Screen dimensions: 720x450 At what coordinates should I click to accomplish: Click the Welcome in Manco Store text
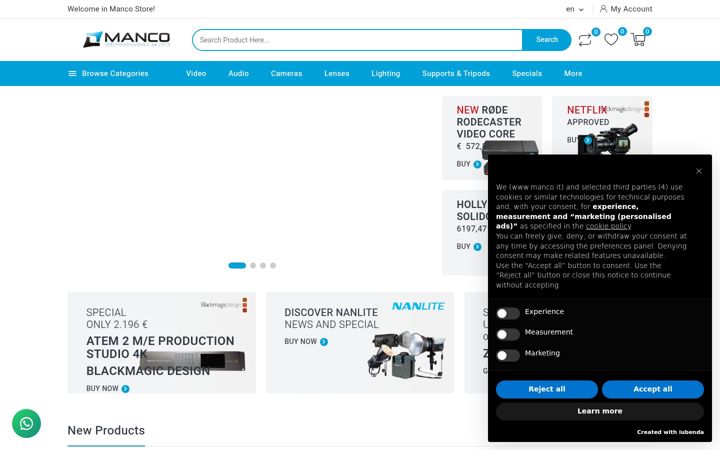pos(111,9)
